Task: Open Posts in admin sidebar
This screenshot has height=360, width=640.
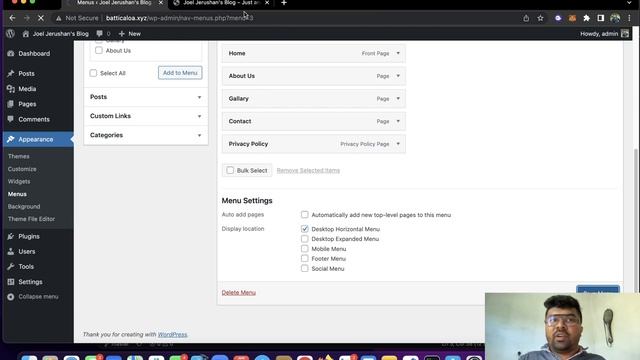Action: (26, 73)
